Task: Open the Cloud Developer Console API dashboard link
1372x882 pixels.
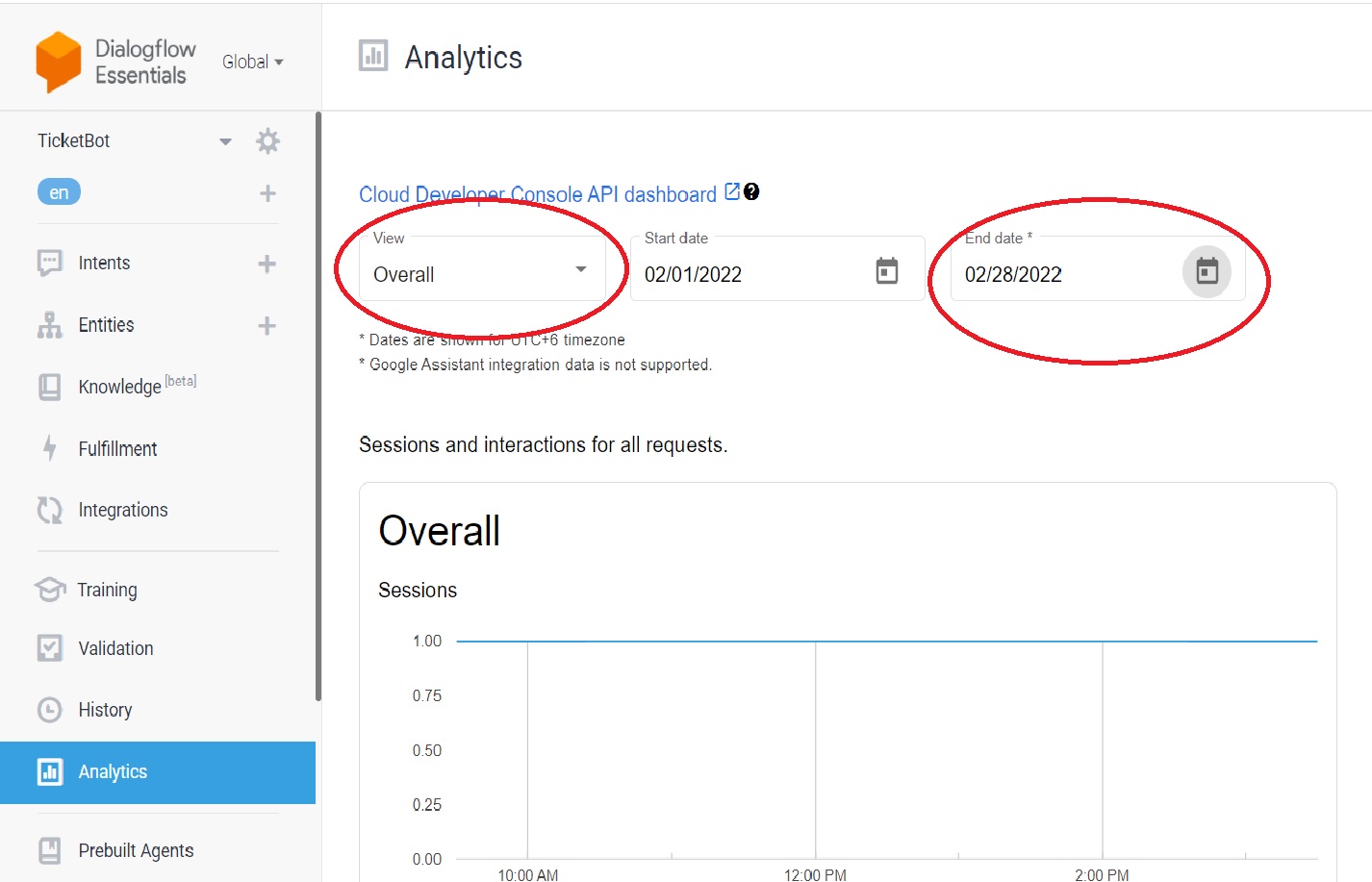Action: (x=539, y=193)
